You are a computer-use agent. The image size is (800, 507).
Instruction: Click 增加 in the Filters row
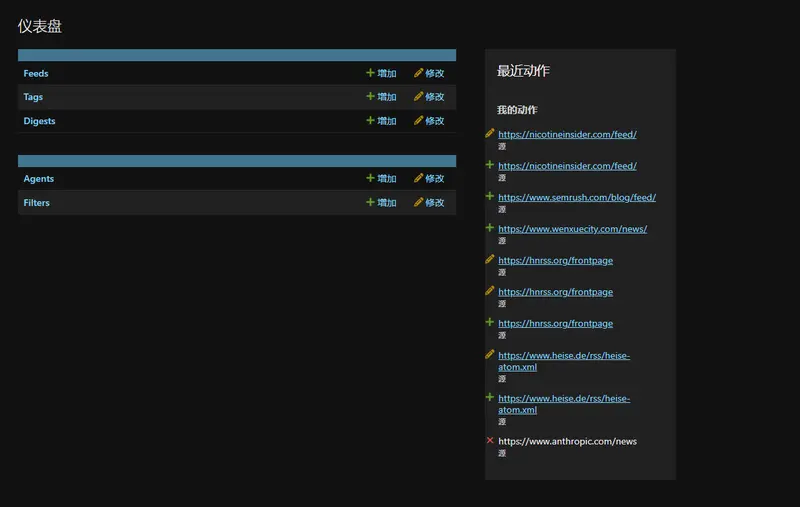pos(386,203)
